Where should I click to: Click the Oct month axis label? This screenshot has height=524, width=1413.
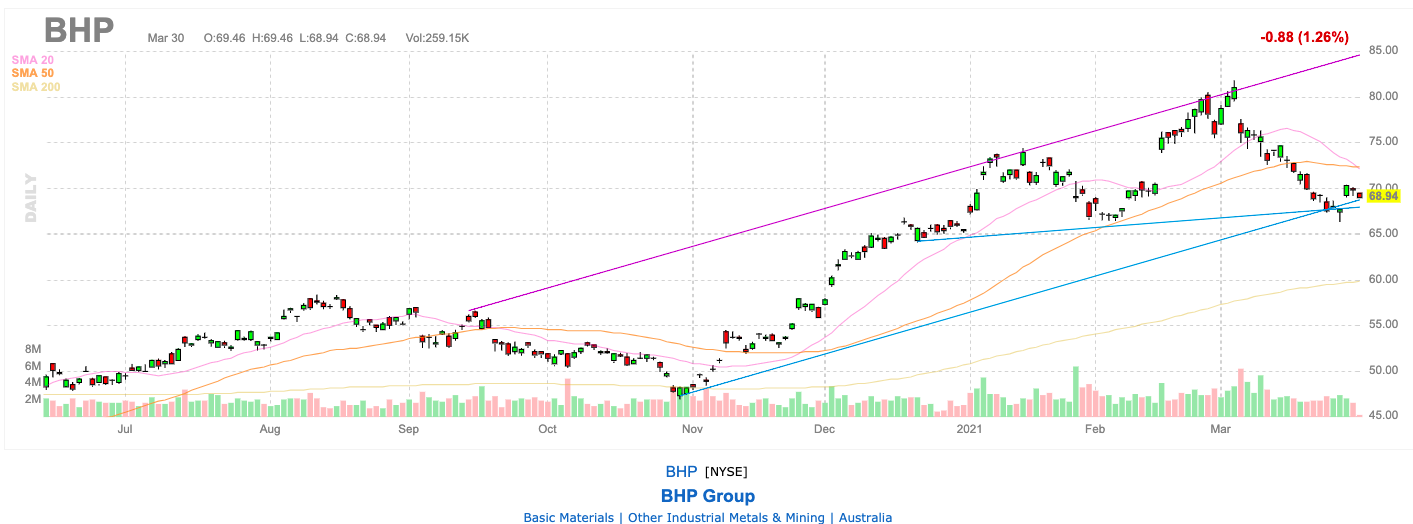pyautogui.click(x=547, y=429)
